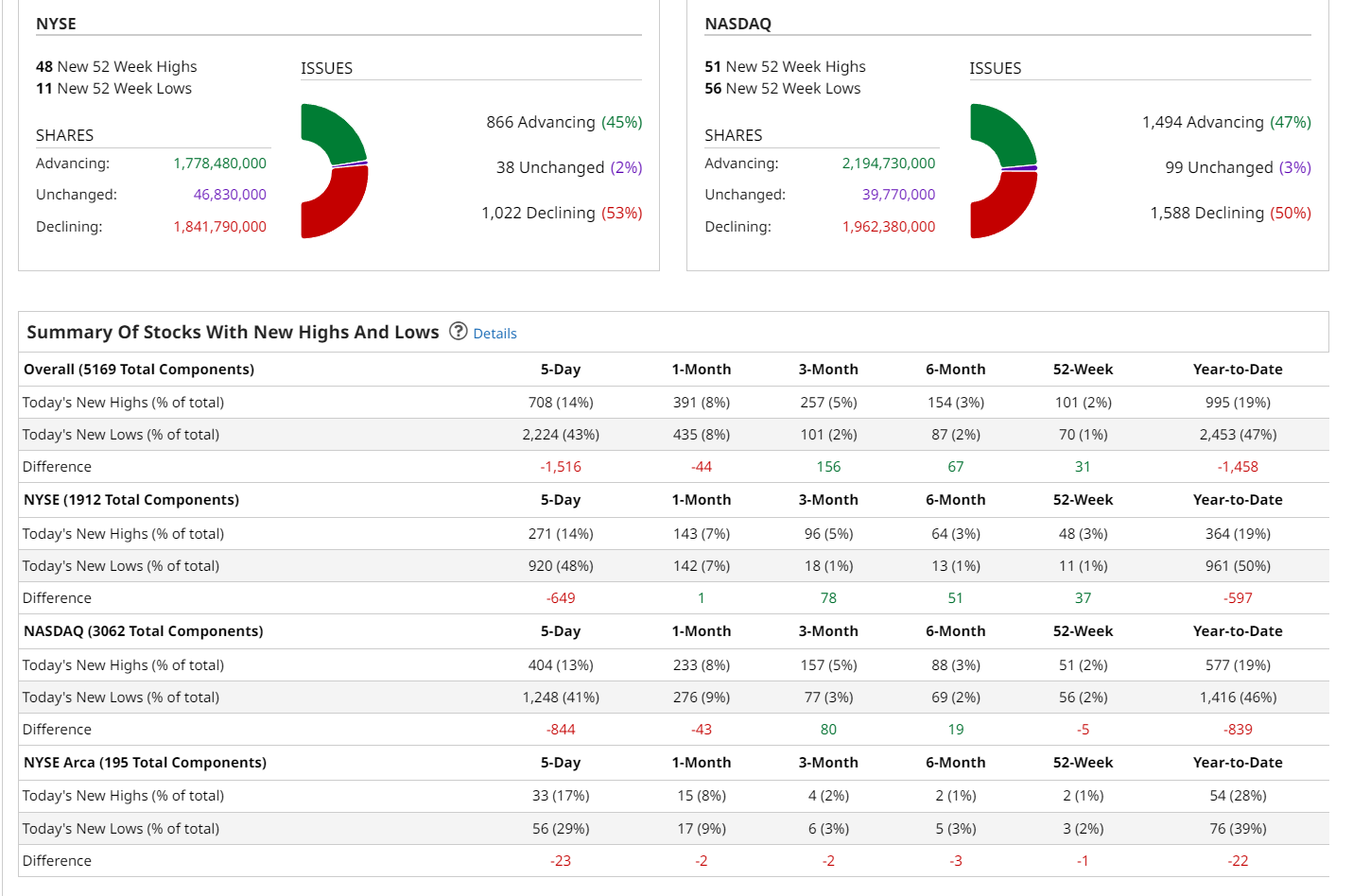The height and width of the screenshot is (896, 1353).
Task: Click '866 Advancing (45%)' NYSE issues text
Action: click(x=564, y=122)
